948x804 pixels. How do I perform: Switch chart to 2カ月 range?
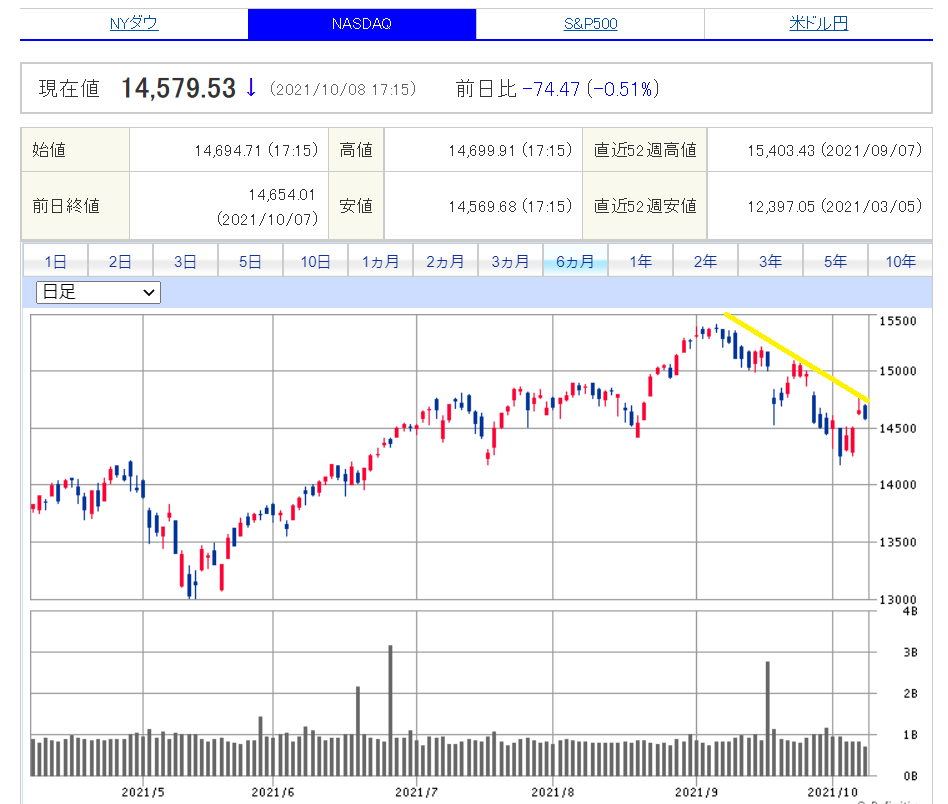pos(446,261)
